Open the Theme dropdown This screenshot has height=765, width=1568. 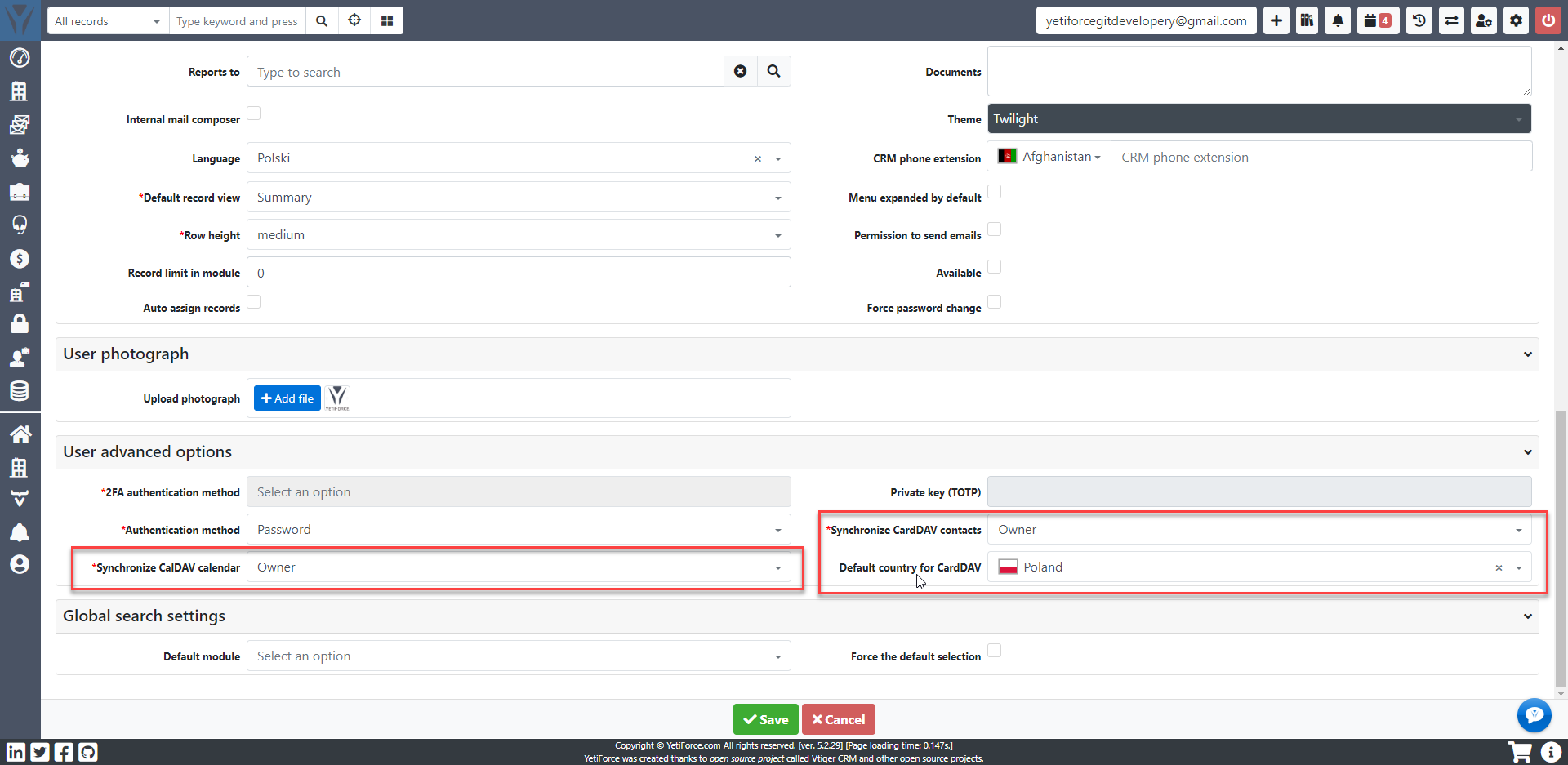(1259, 118)
